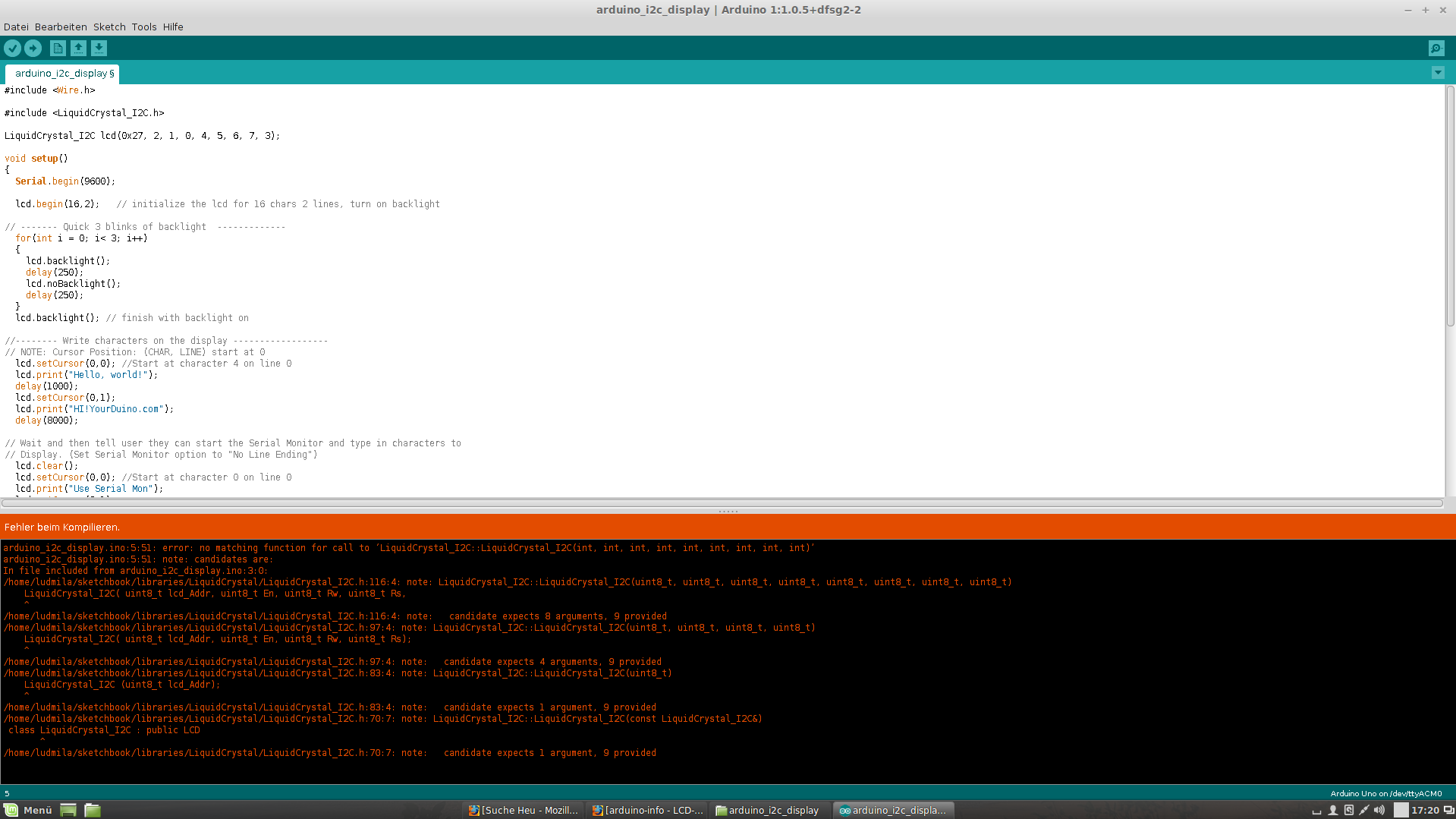This screenshot has height=819, width=1456.
Task: Click the 'candidate expects 8 arguments, 9 provided' note
Action: click(x=558, y=616)
